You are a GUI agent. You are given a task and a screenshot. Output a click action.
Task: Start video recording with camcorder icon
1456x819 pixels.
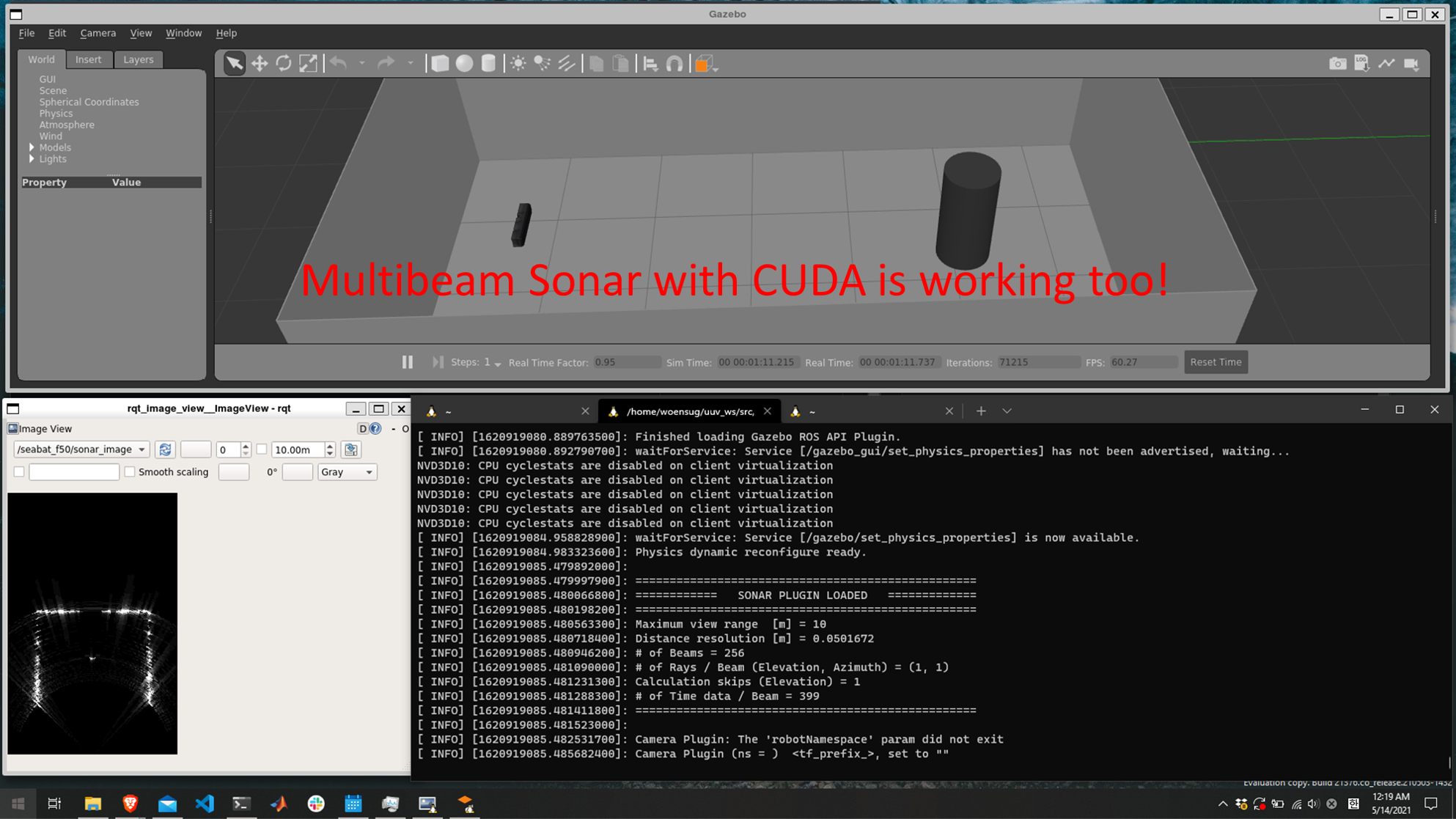[1411, 64]
